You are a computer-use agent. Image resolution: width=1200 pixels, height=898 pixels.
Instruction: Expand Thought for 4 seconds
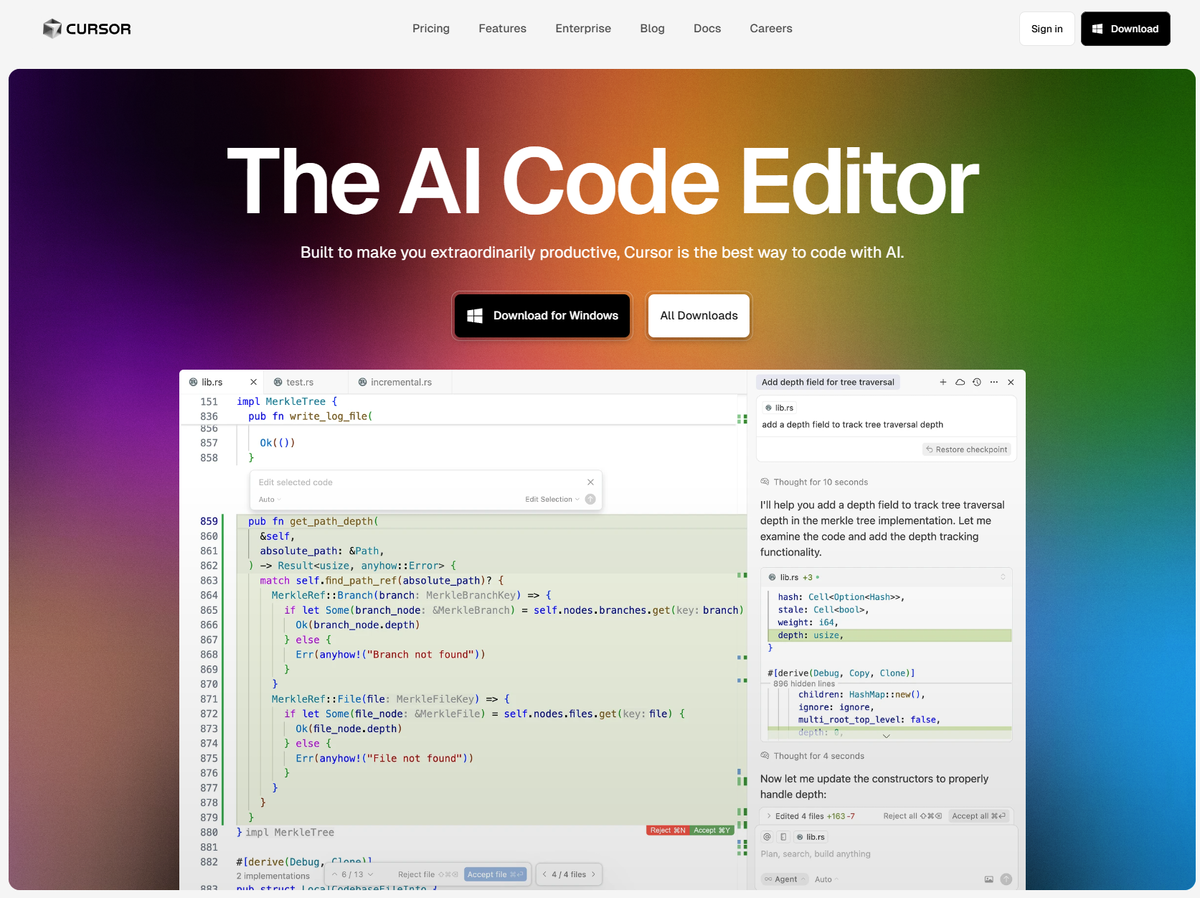click(813, 756)
